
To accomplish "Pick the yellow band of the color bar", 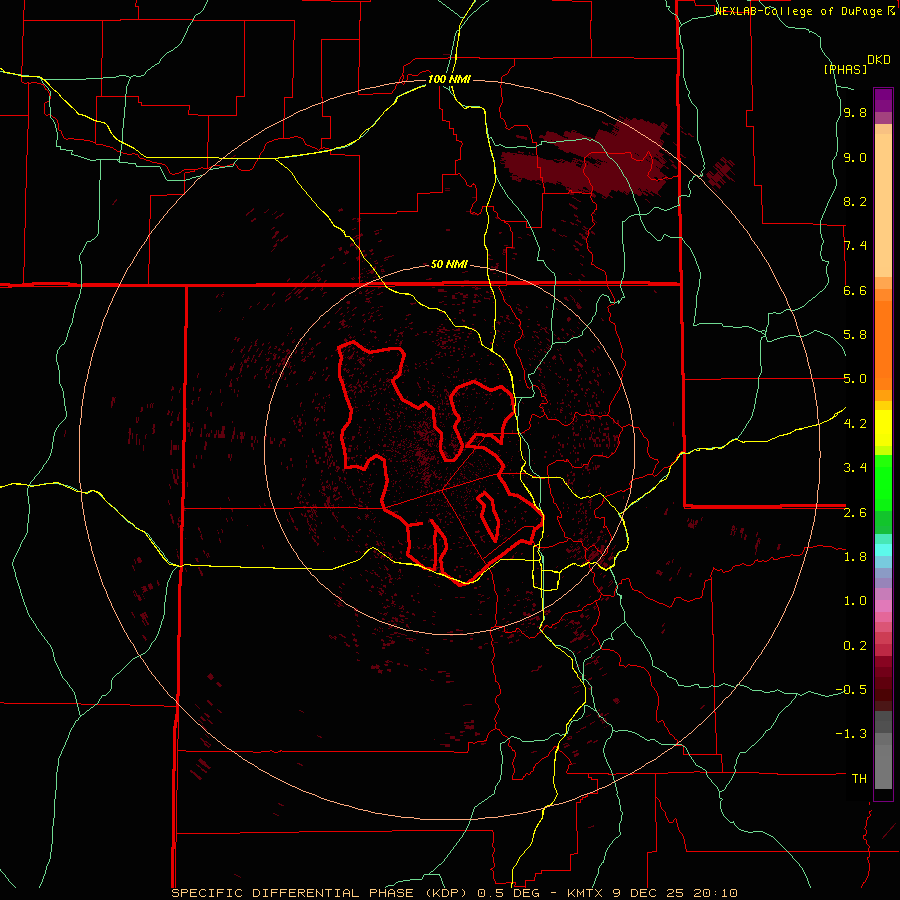I will [883, 428].
